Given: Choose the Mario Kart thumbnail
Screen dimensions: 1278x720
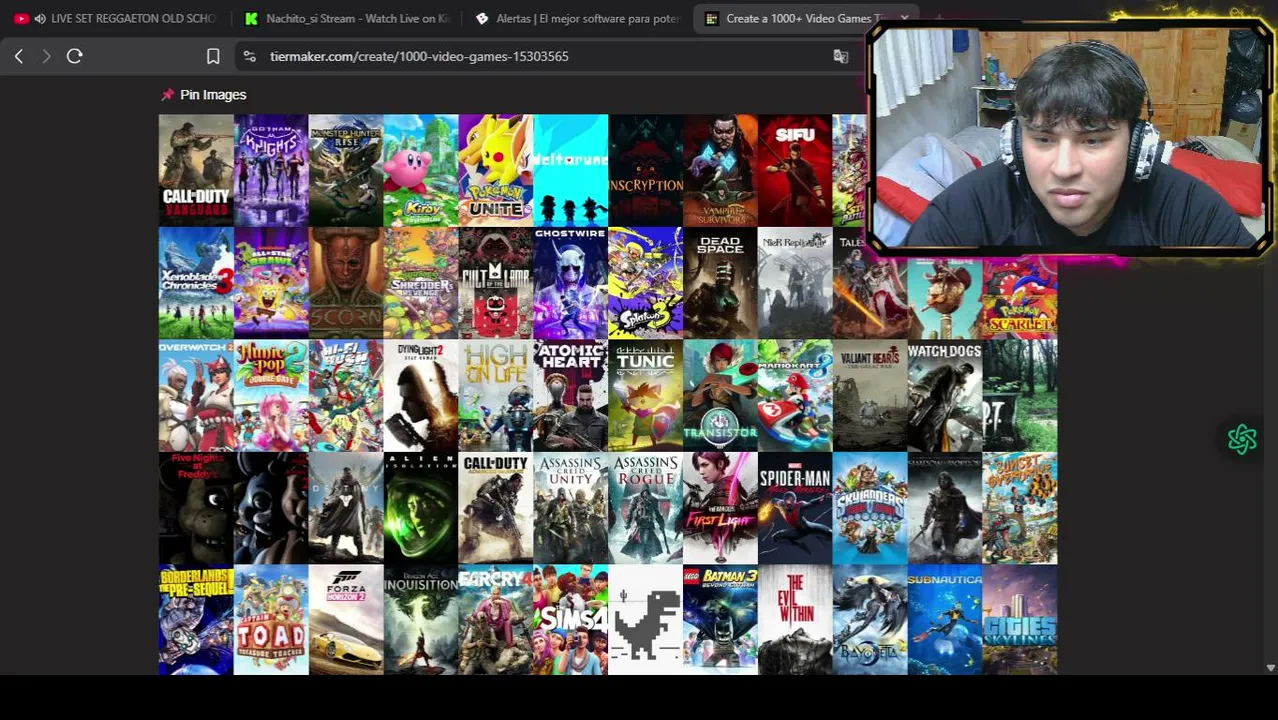Looking at the screenshot, I should 795,396.
